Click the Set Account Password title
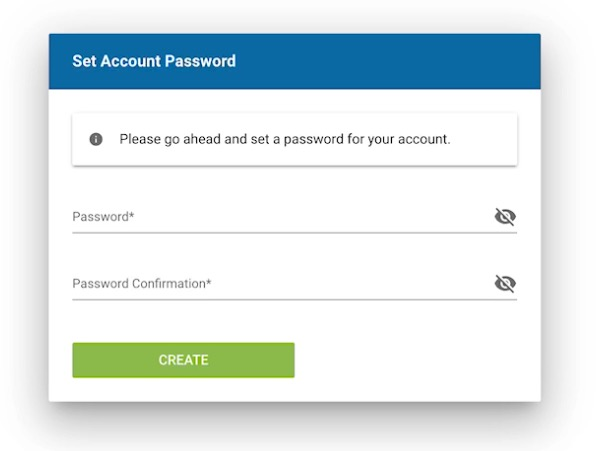601x451 pixels. pyautogui.click(x=154, y=61)
